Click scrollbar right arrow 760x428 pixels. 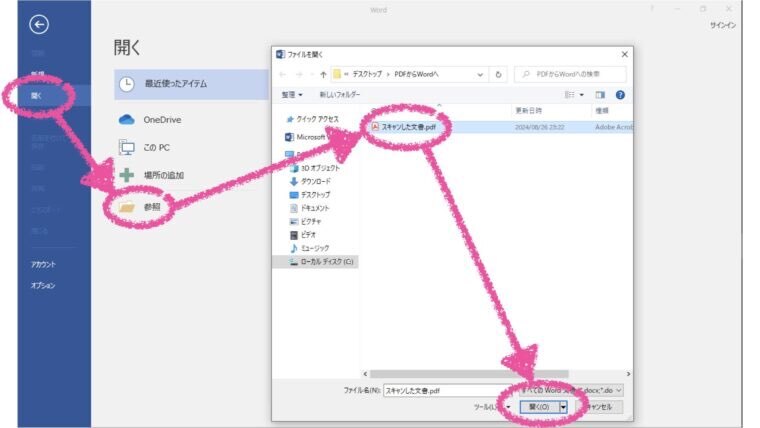pyautogui.click(x=628, y=374)
